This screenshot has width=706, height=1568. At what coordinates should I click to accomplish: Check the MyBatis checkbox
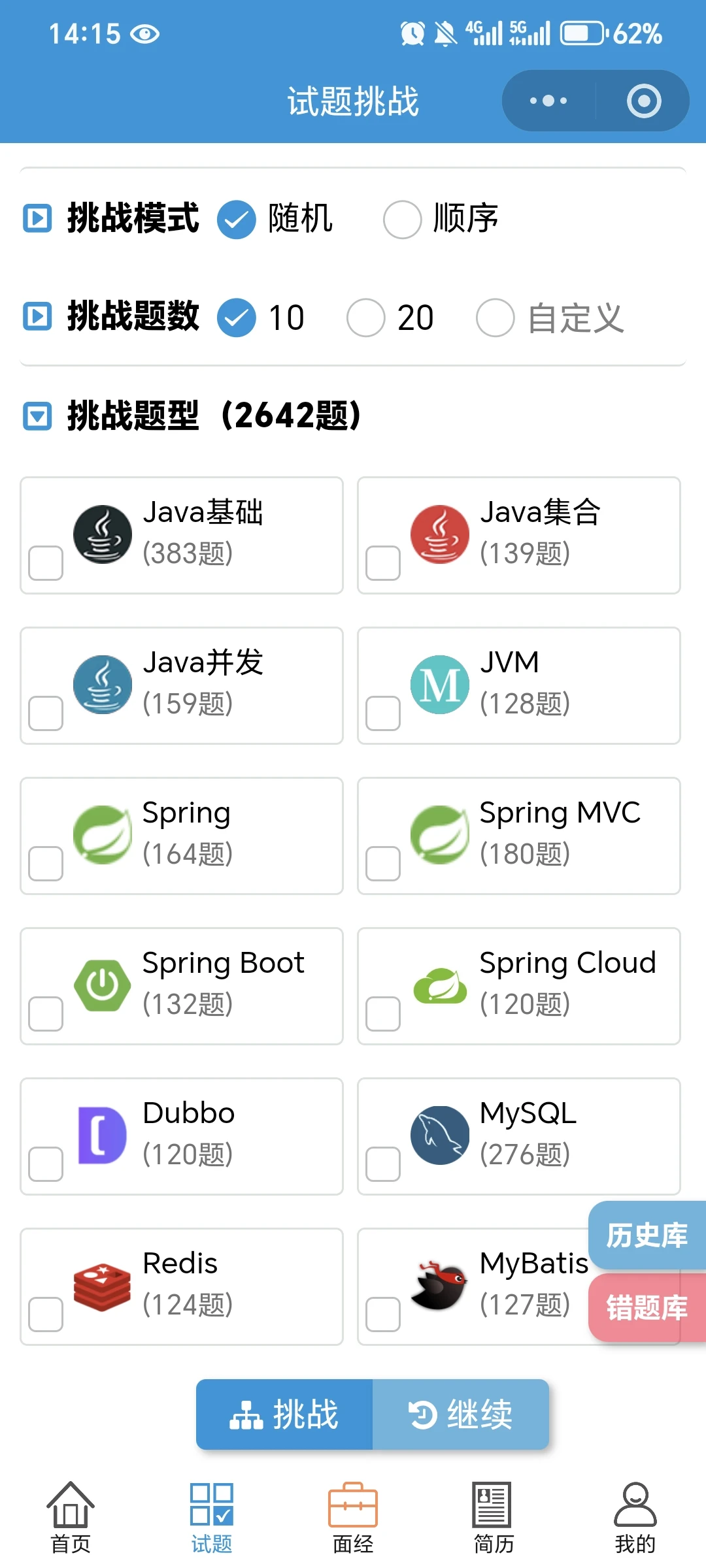click(383, 1315)
